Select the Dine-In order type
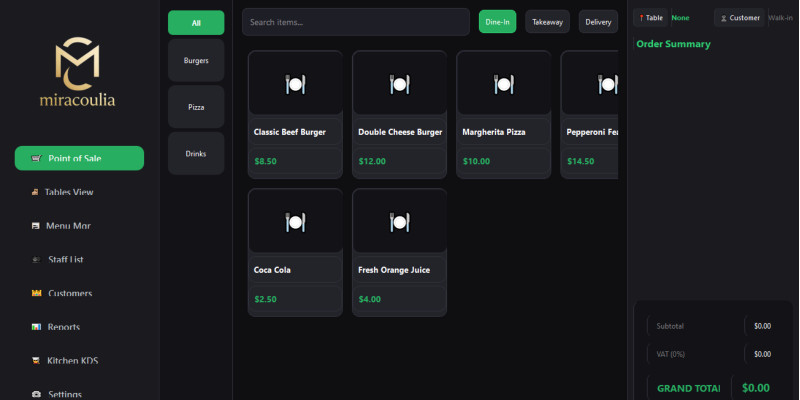 pyautogui.click(x=497, y=22)
